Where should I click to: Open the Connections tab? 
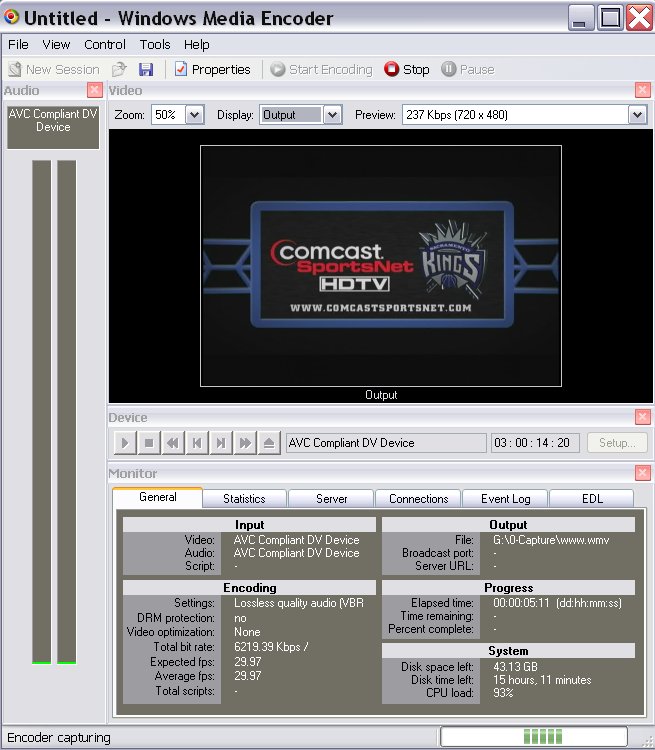pyautogui.click(x=418, y=499)
